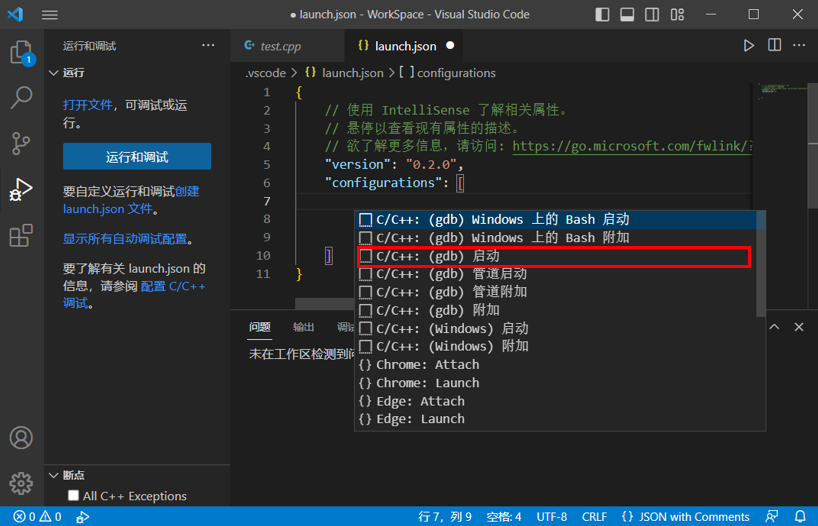Open customize layout icon in title bar
This screenshot has width=818, height=526.
click(677, 15)
